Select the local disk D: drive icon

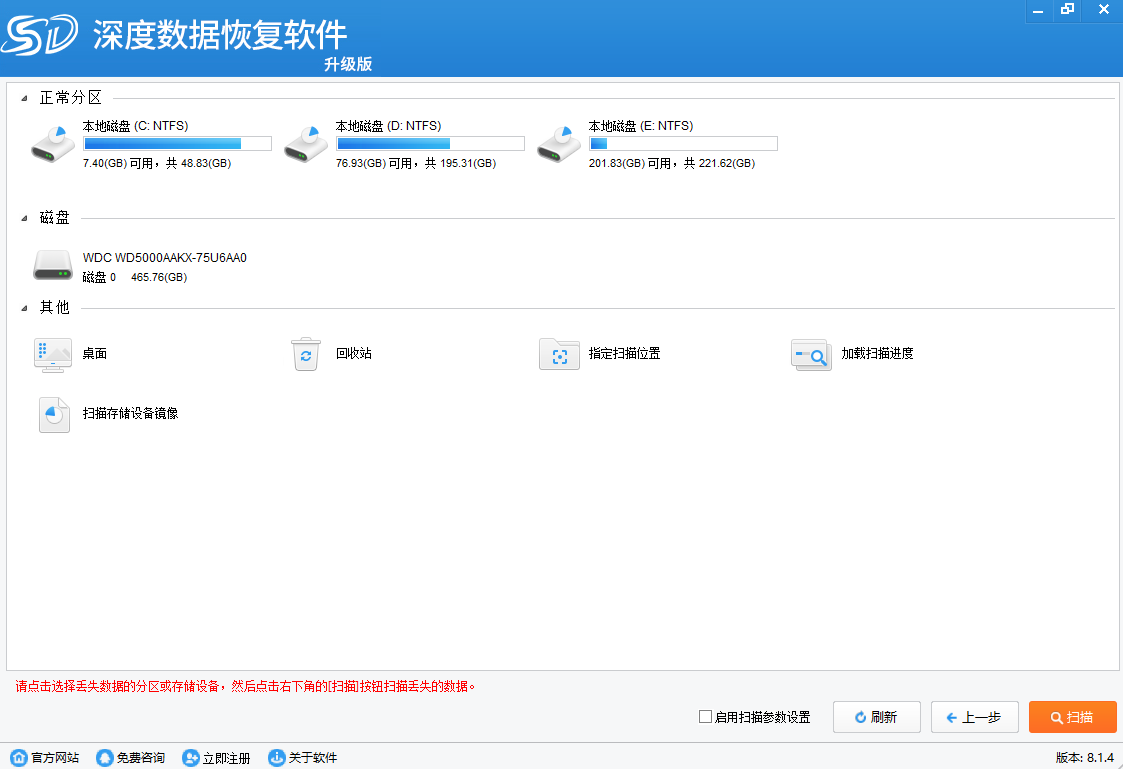[x=307, y=144]
